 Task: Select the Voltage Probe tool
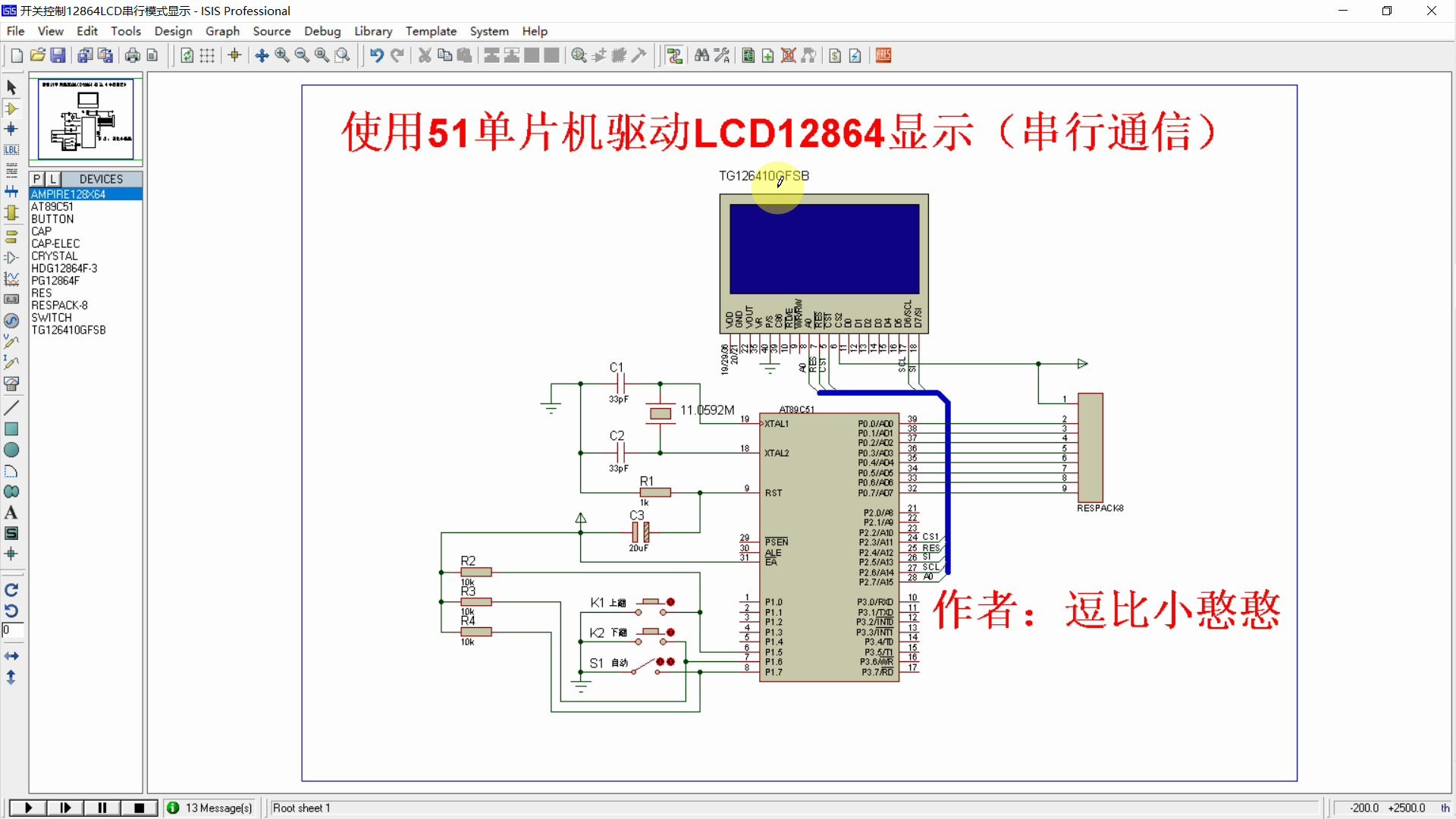(x=12, y=341)
